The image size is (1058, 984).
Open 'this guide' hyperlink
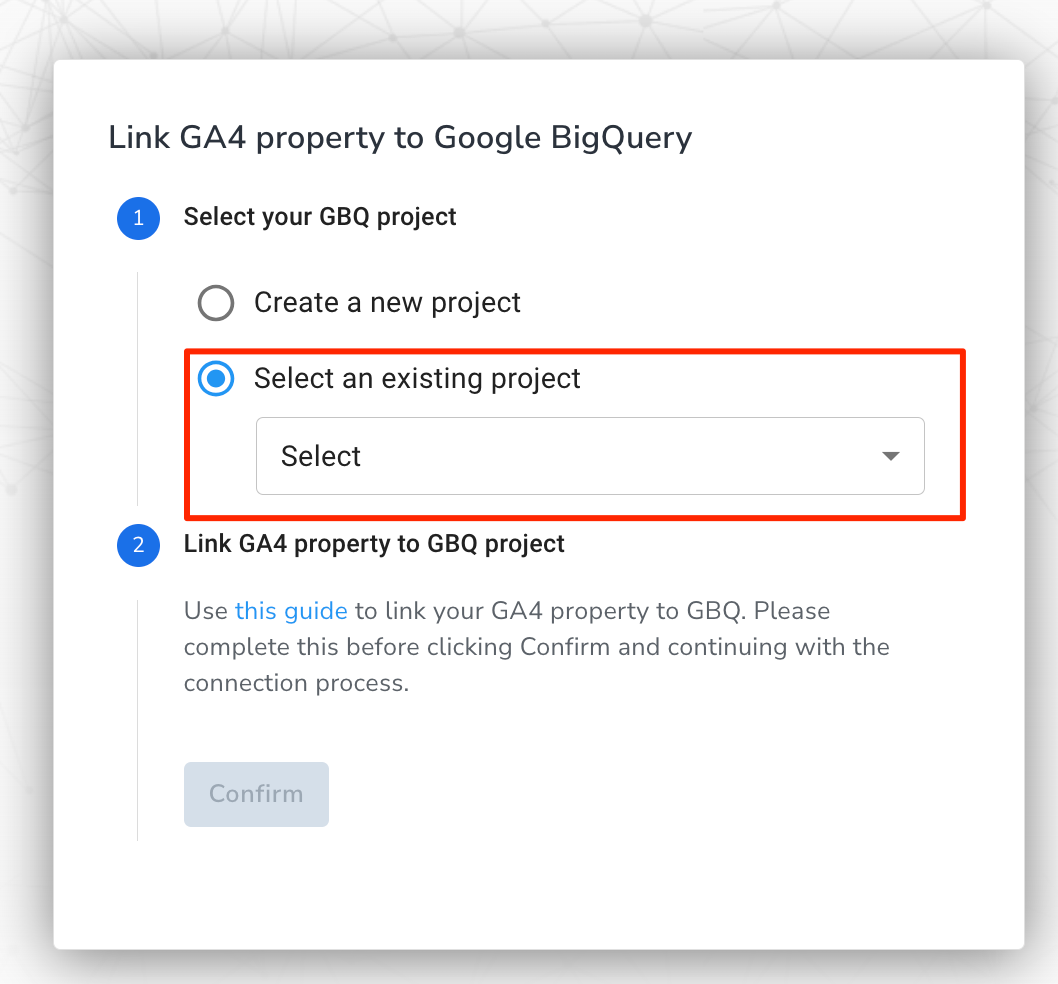point(291,611)
